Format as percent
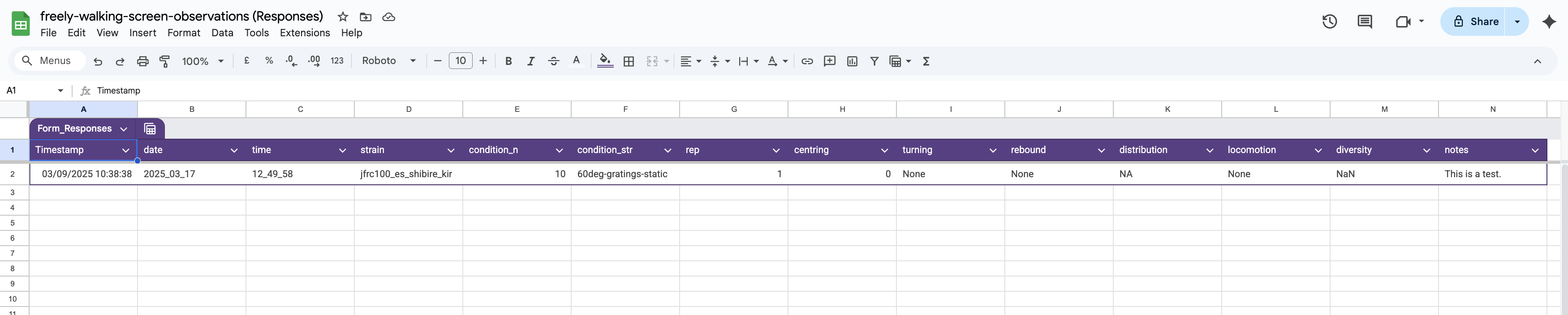The height and width of the screenshot is (315, 1568). click(x=269, y=61)
